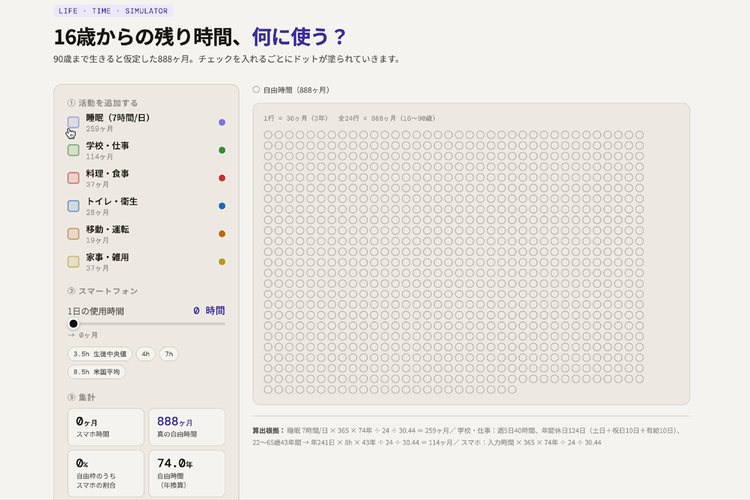Click the 0ヶ月 スマホ時間 stat card

[106, 427]
